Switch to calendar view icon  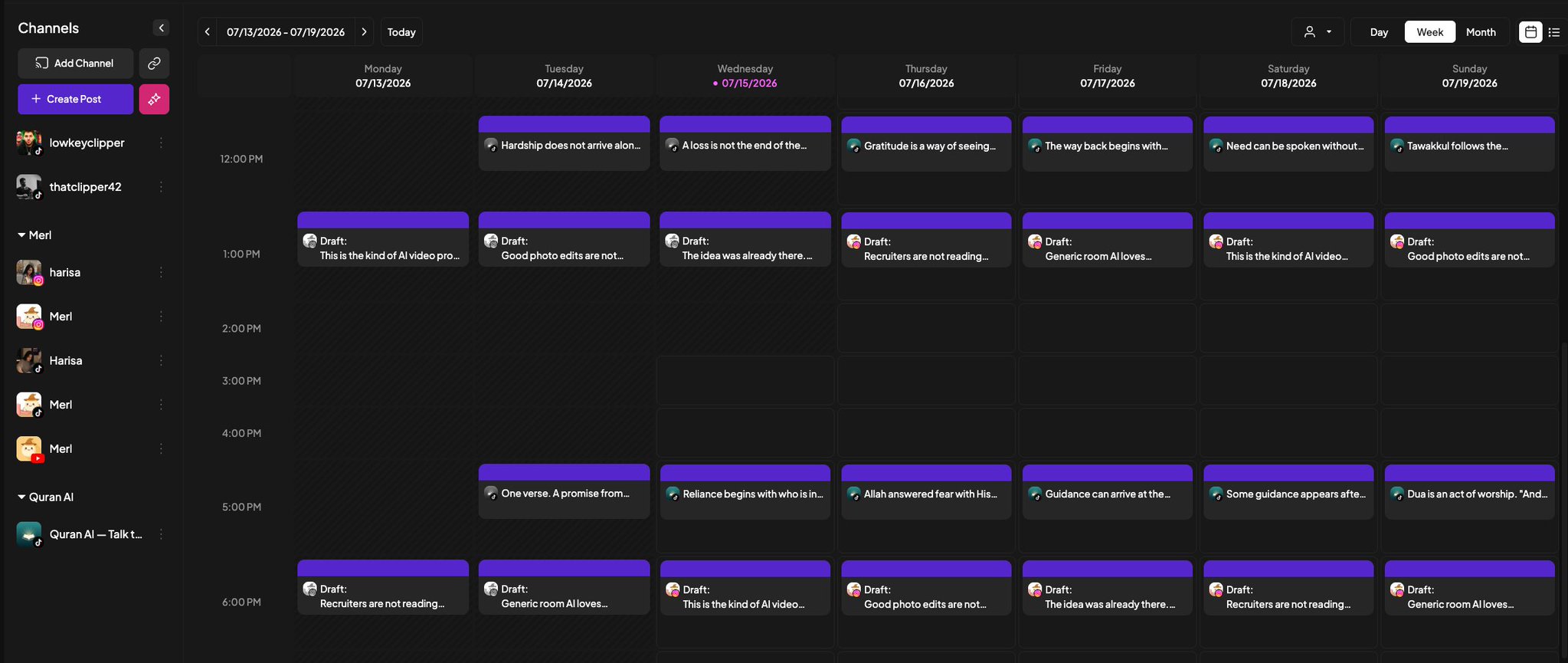click(x=1530, y=32)
